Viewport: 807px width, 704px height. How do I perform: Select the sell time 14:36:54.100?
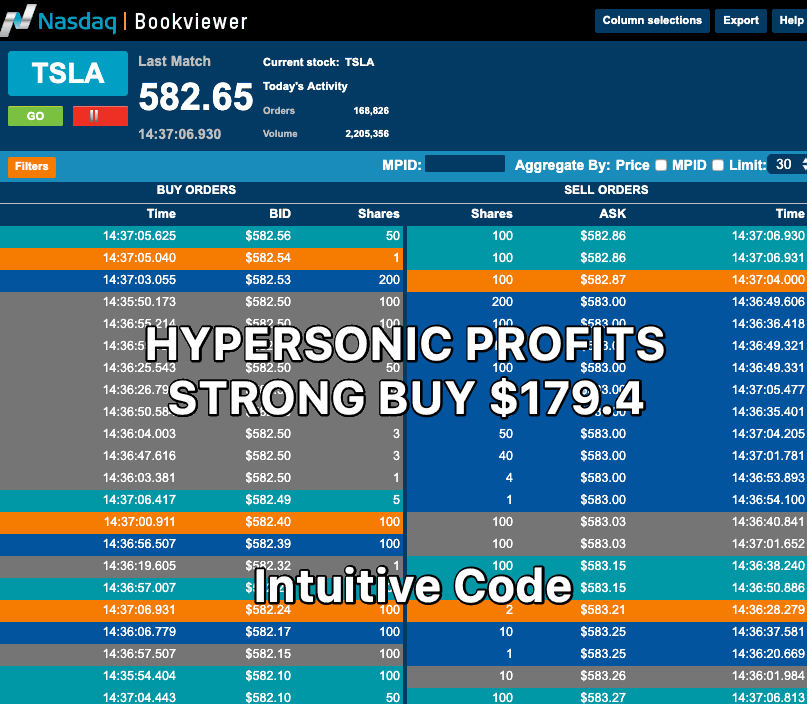click(x=768, y=500)
